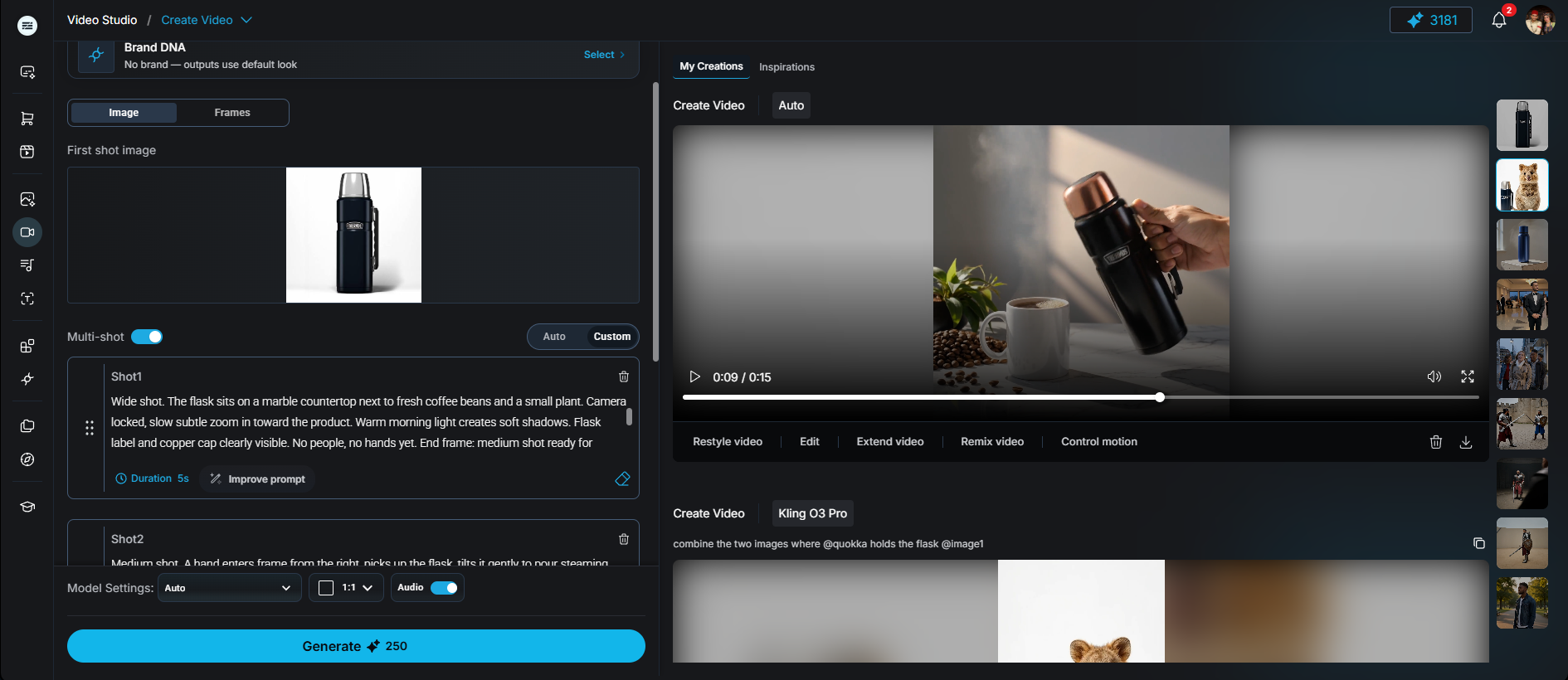The height and width of the screenshot is (680, 1568).
Task: Grab the Shot1 reorder handle
Action: click(x=90, y=428)
